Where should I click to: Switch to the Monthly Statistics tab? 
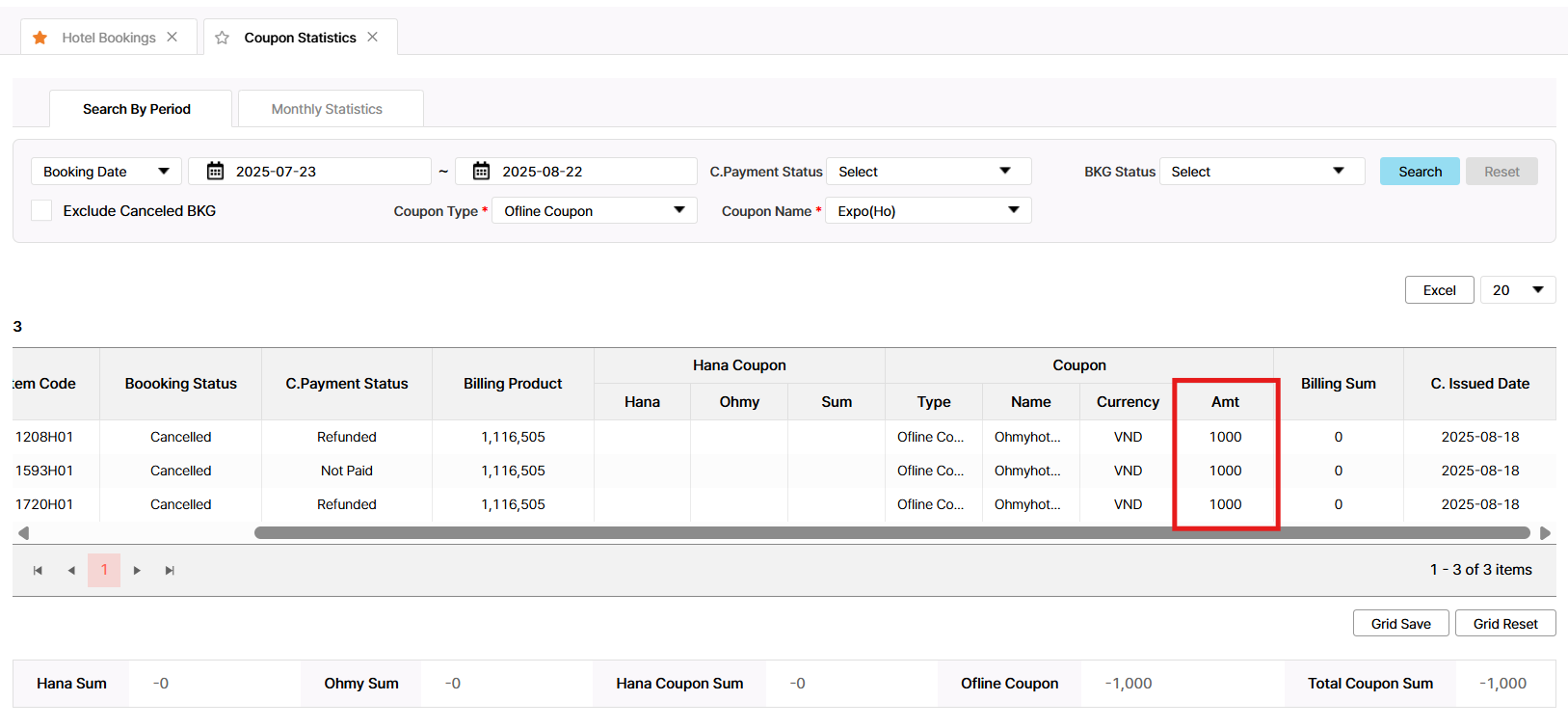(327, 109)
